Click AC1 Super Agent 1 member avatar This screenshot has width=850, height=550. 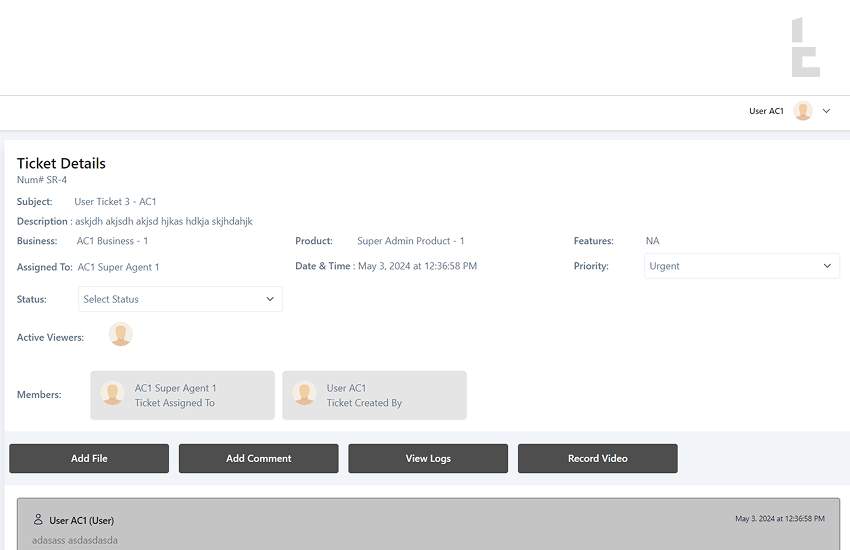(x=113, y=394)
